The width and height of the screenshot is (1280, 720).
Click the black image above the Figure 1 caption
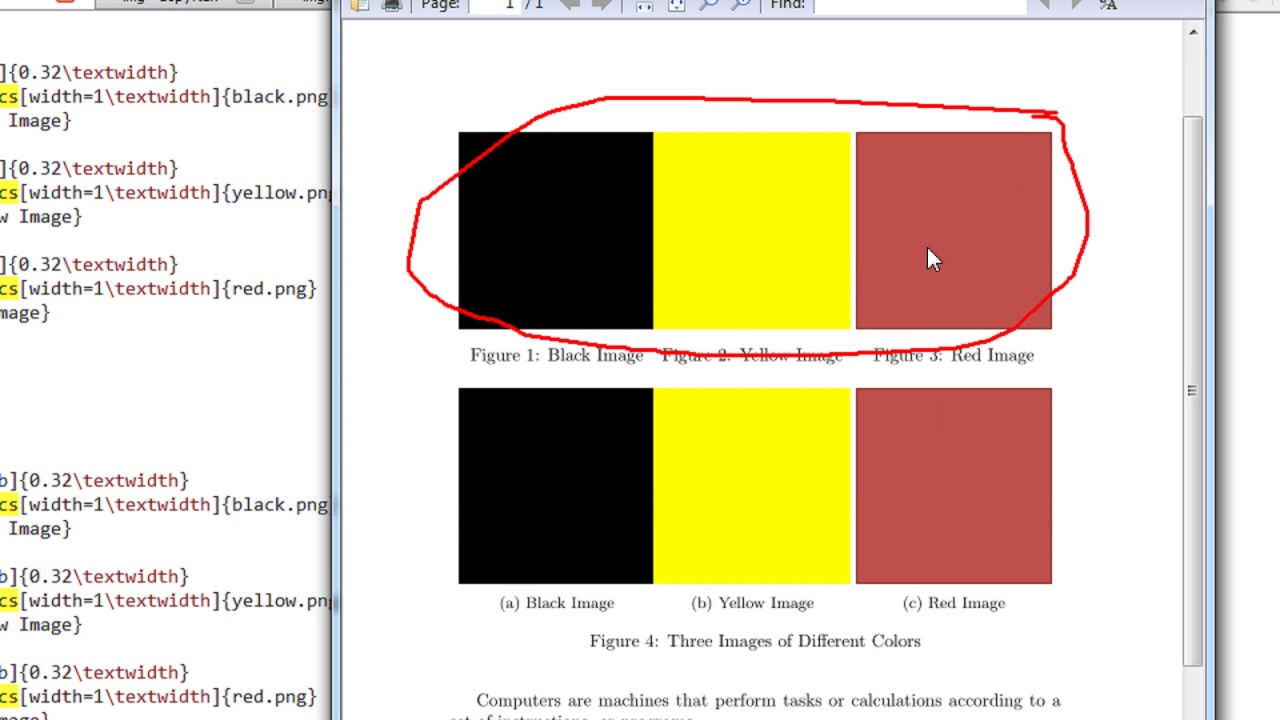click(556, 230)
